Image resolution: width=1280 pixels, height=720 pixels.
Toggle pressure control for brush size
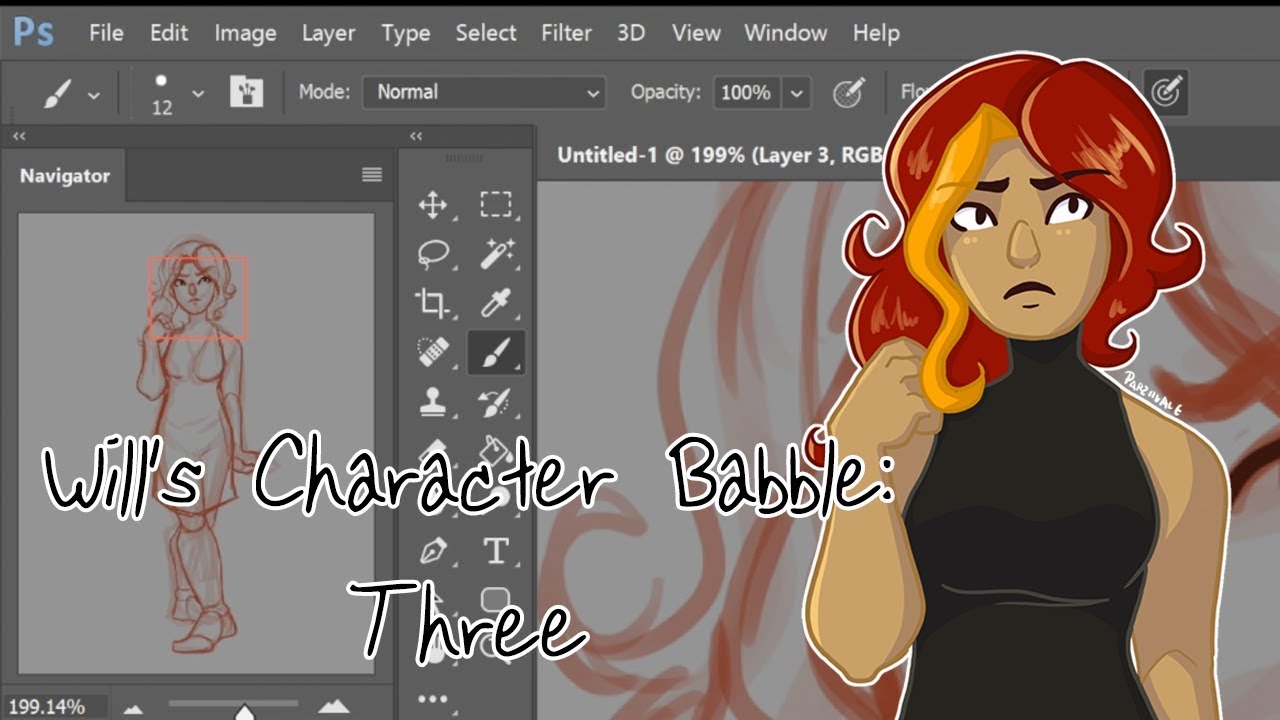1166,92
